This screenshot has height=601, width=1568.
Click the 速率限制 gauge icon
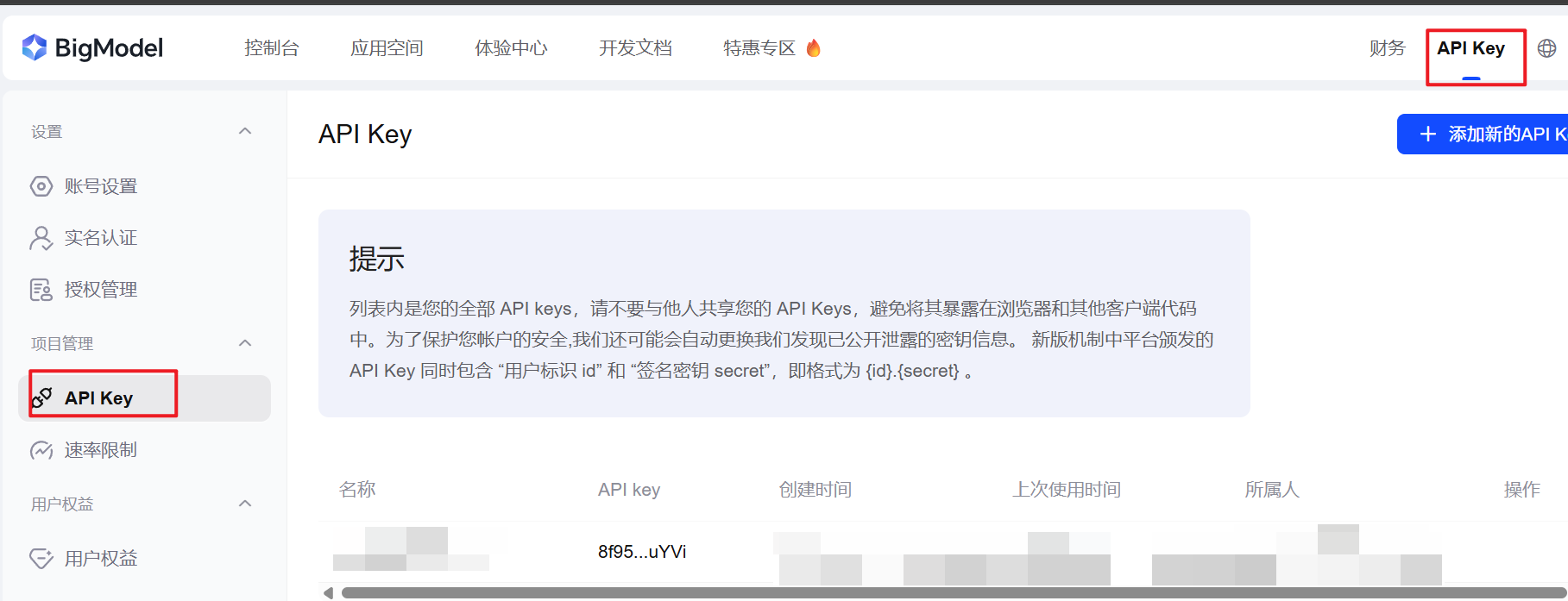click(x=41, y=450)
